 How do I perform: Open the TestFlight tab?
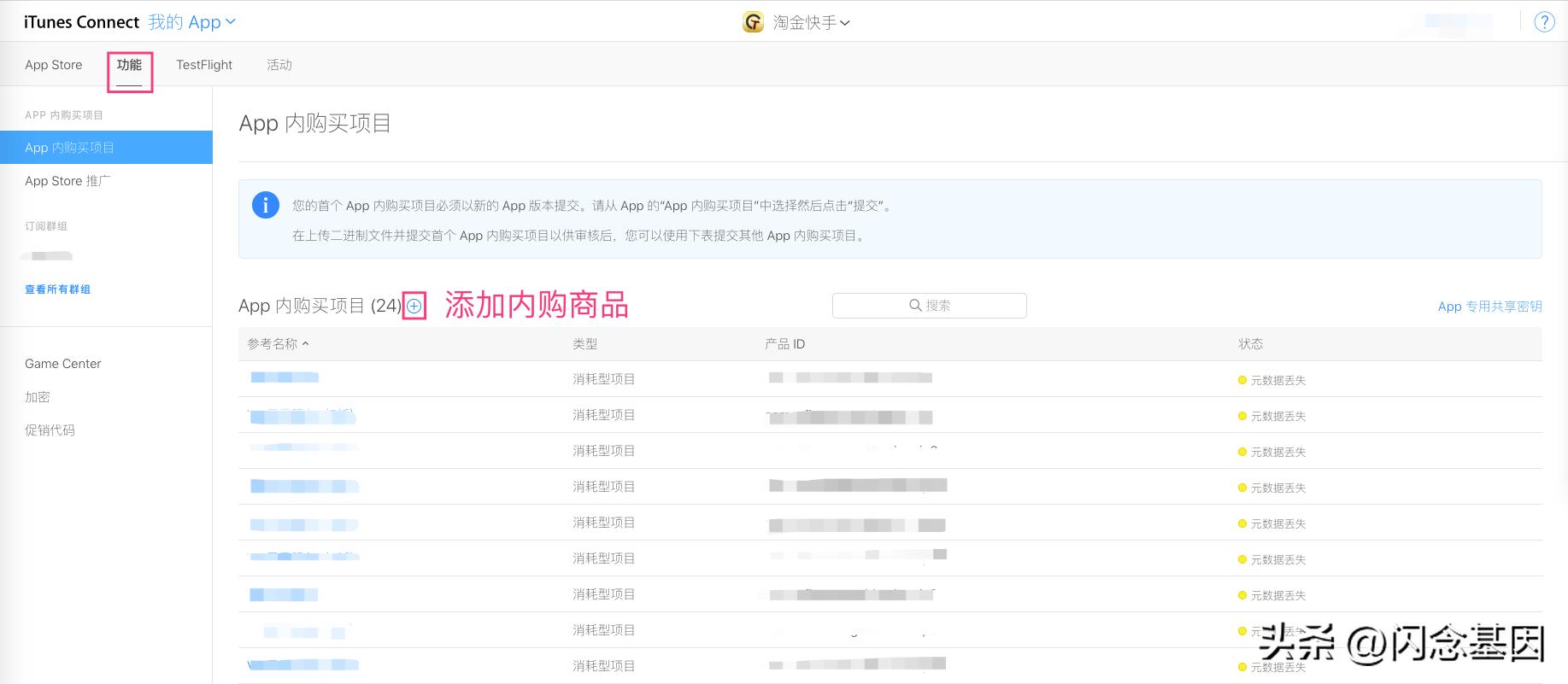coord(204,65)
